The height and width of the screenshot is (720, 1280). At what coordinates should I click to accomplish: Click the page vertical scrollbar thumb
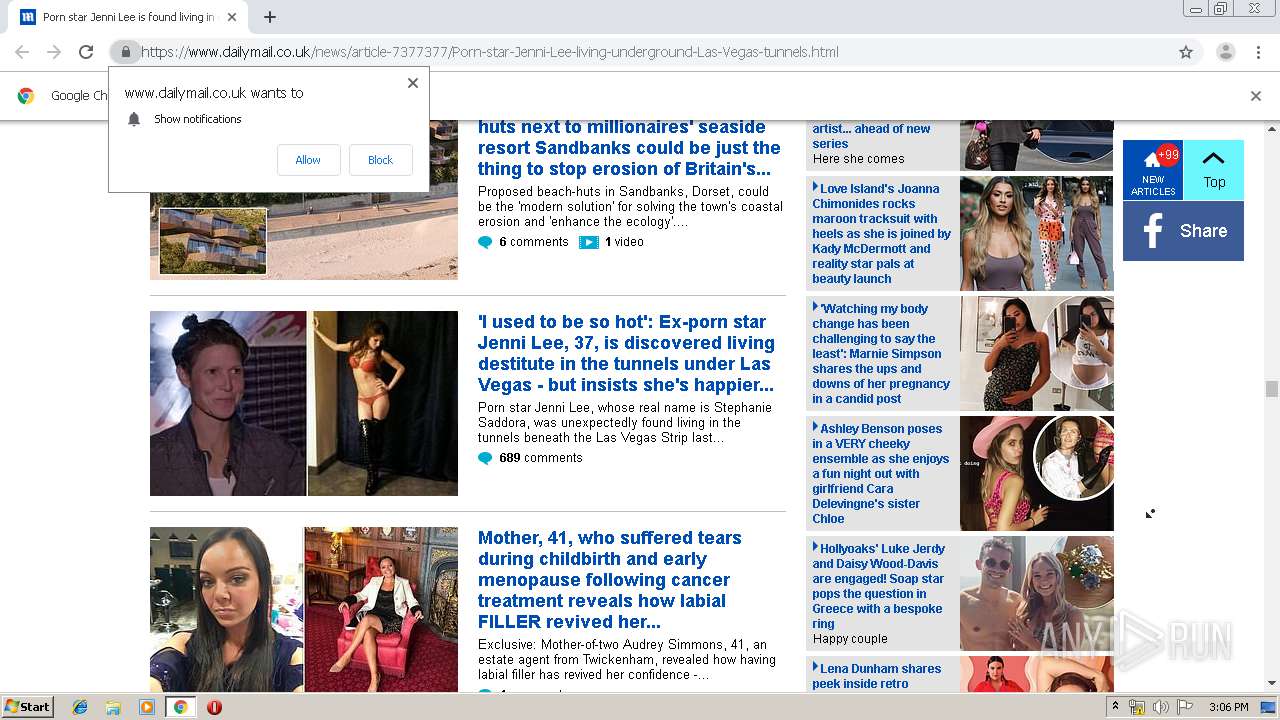pyautogui.click(x=1271, y=389)
